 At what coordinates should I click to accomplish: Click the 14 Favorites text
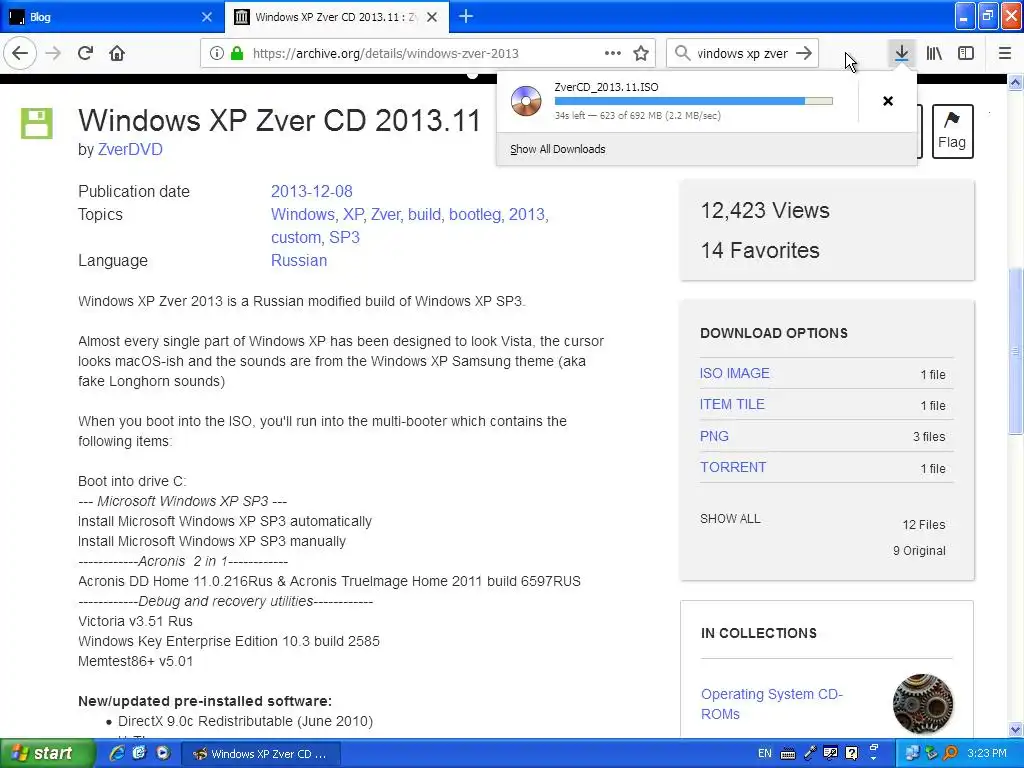click(x=760, y=250)
